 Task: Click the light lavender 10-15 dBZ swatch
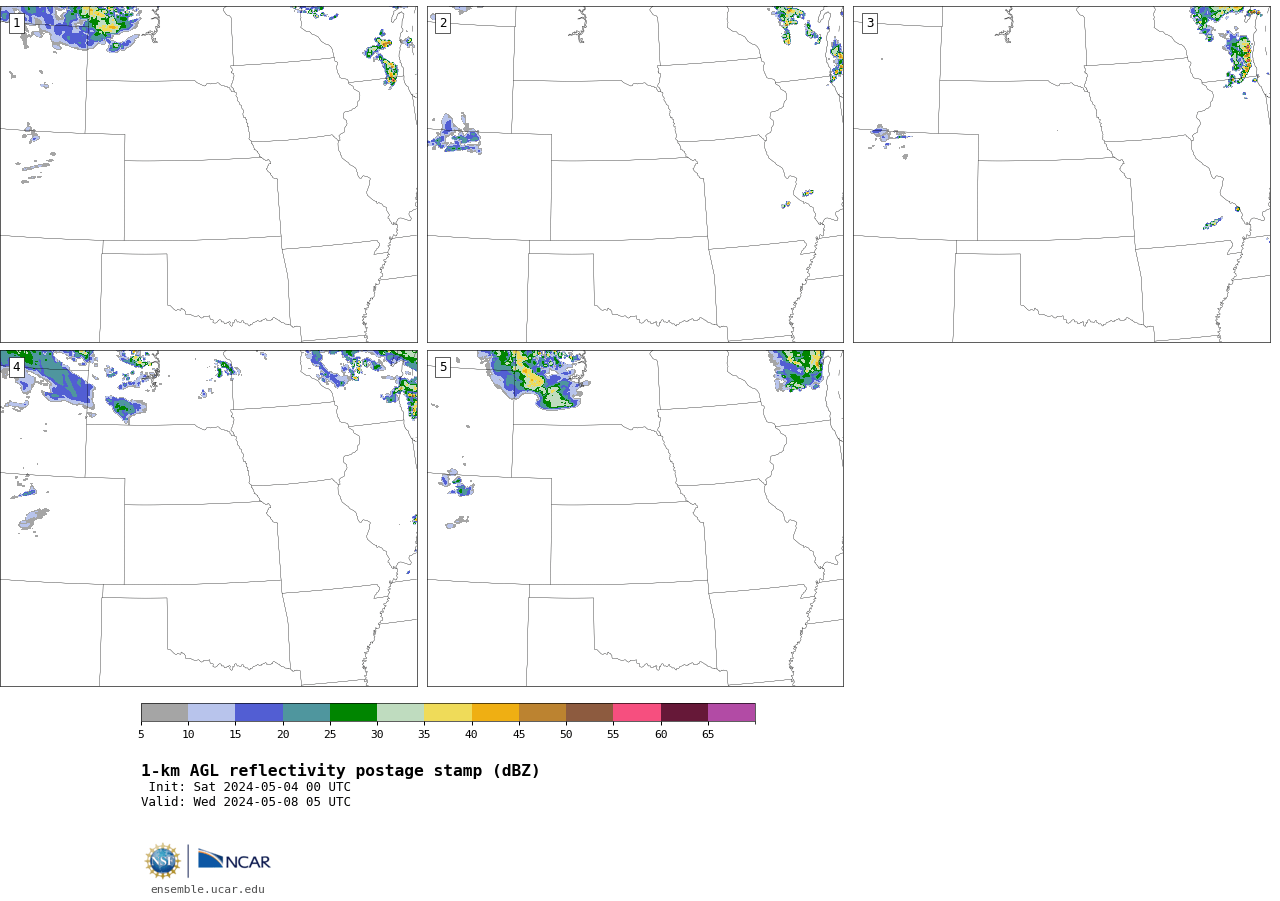coord(212,713)
